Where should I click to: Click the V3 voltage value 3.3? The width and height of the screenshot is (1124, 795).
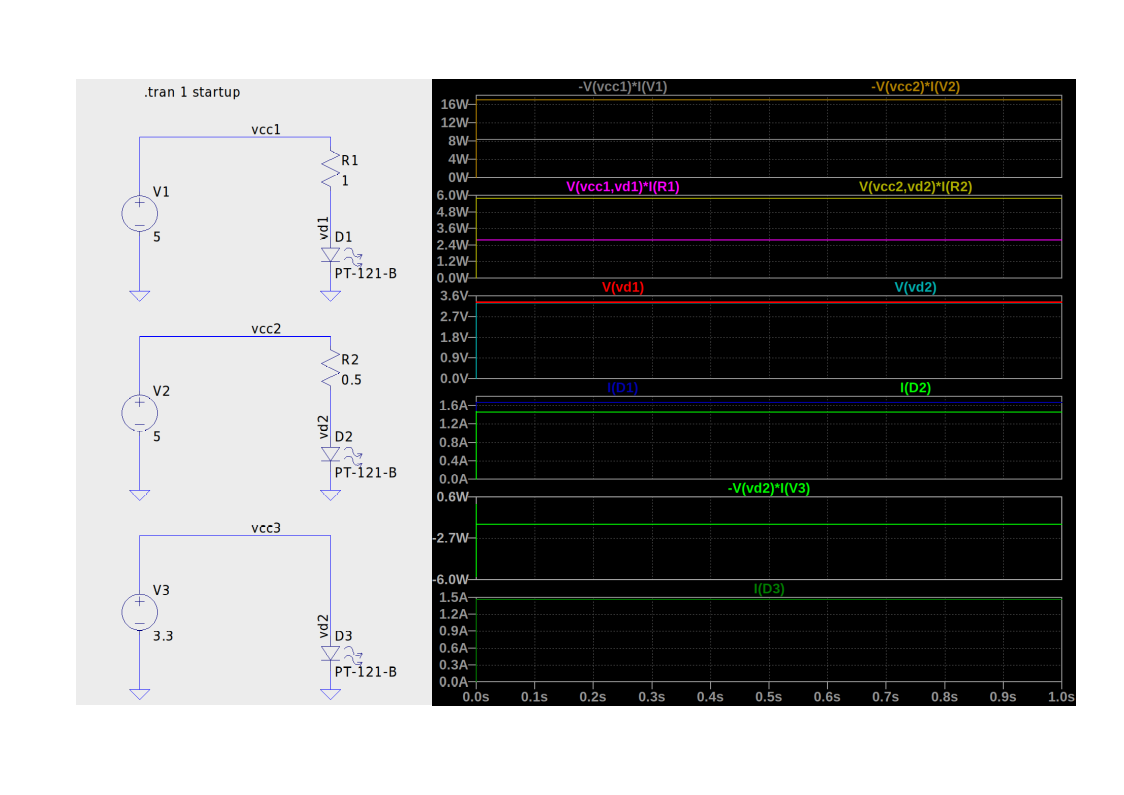point(163,636)
